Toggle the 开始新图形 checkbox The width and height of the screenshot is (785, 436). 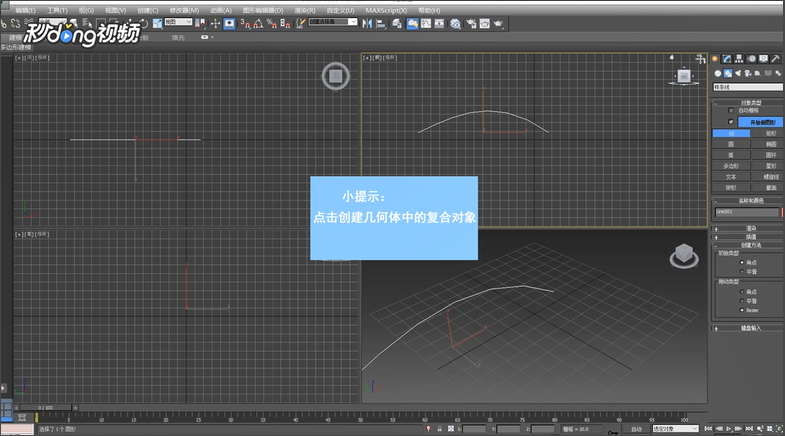[731, 122]
